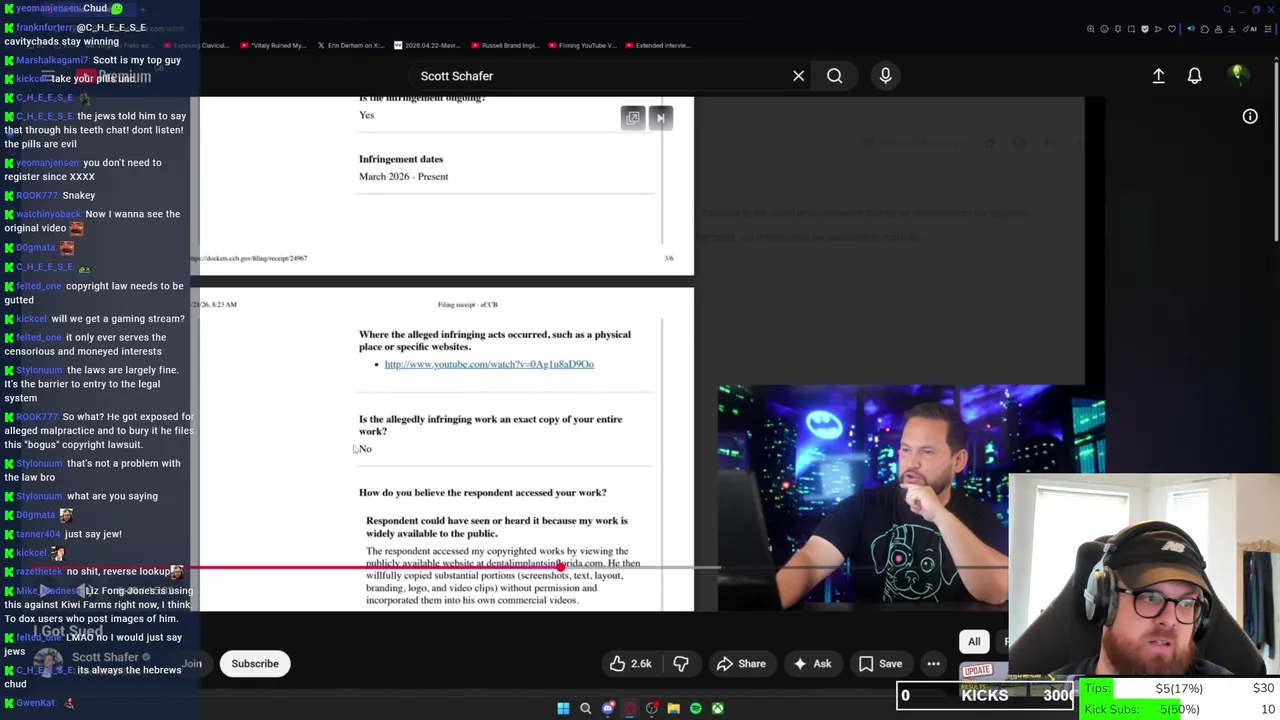Open File Explorer from the taskbar
This screenshot has height=720, width=1280.
click(673, 708)
